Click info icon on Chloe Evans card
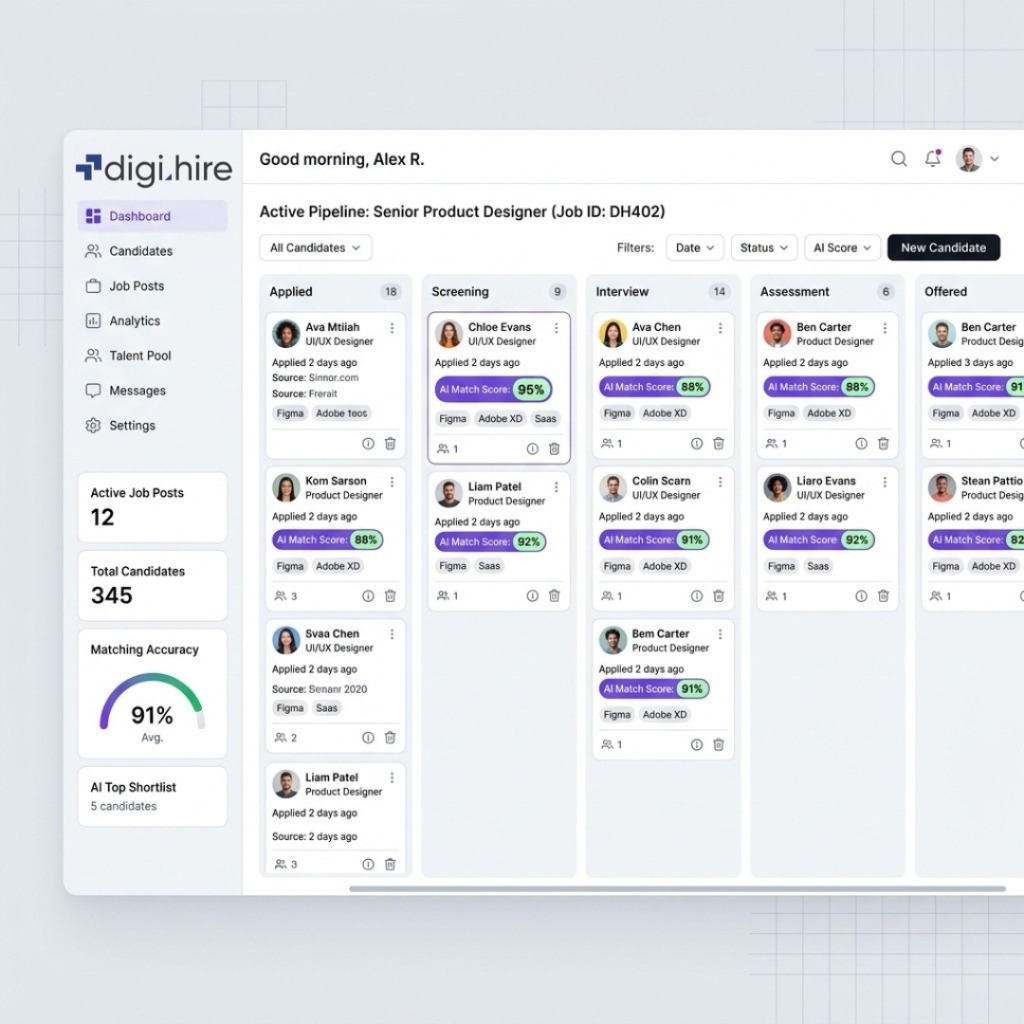The height and width of the screenshot is (1024, 1024). click(x=532, y=449)
